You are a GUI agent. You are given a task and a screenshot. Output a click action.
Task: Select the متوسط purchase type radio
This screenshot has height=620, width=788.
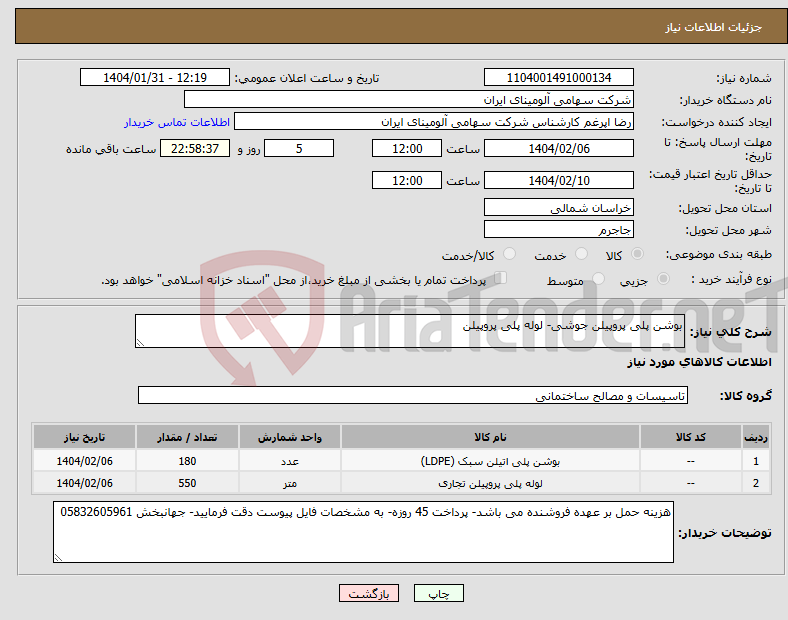tap(598, 278)
